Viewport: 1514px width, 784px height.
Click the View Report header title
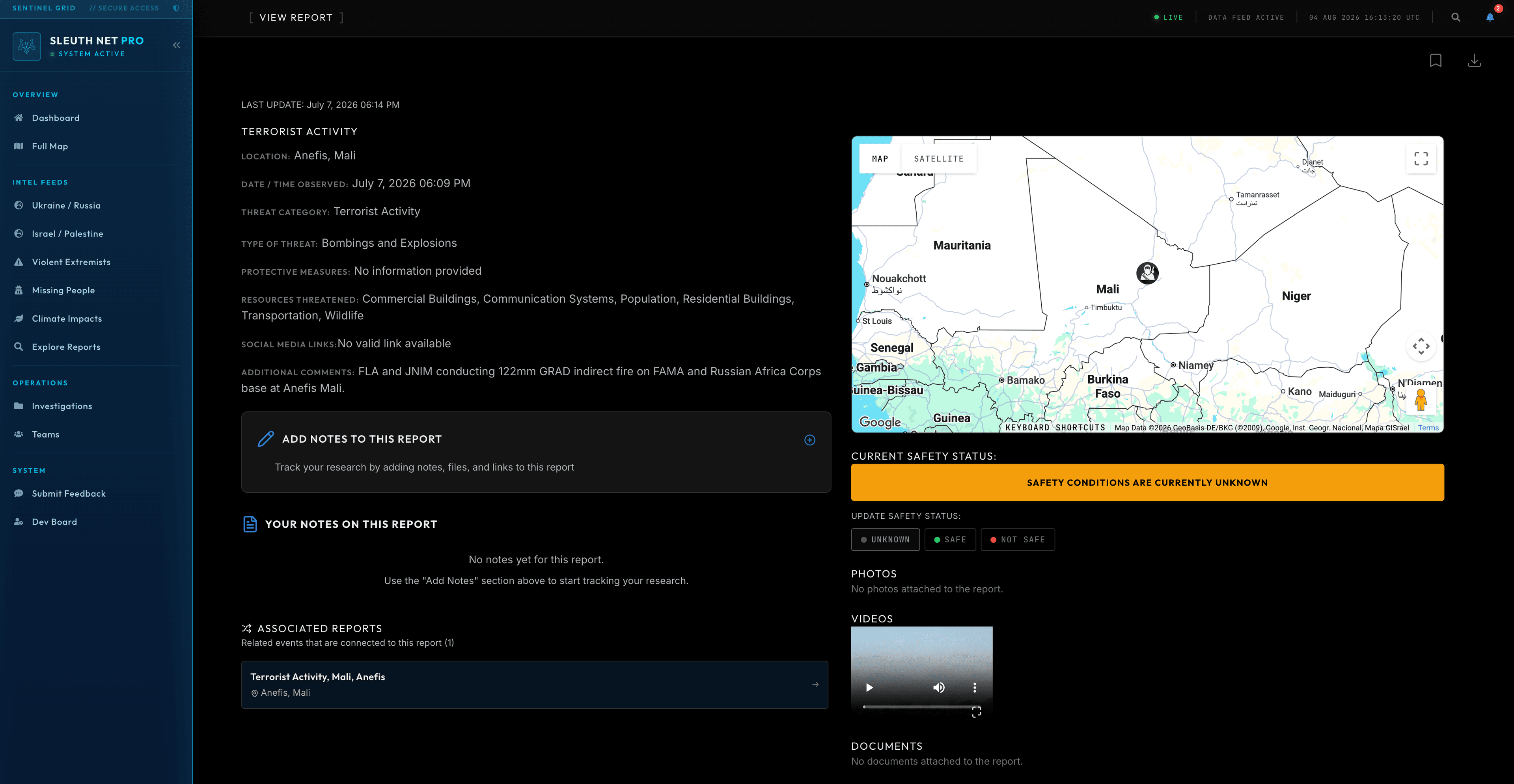296,18
